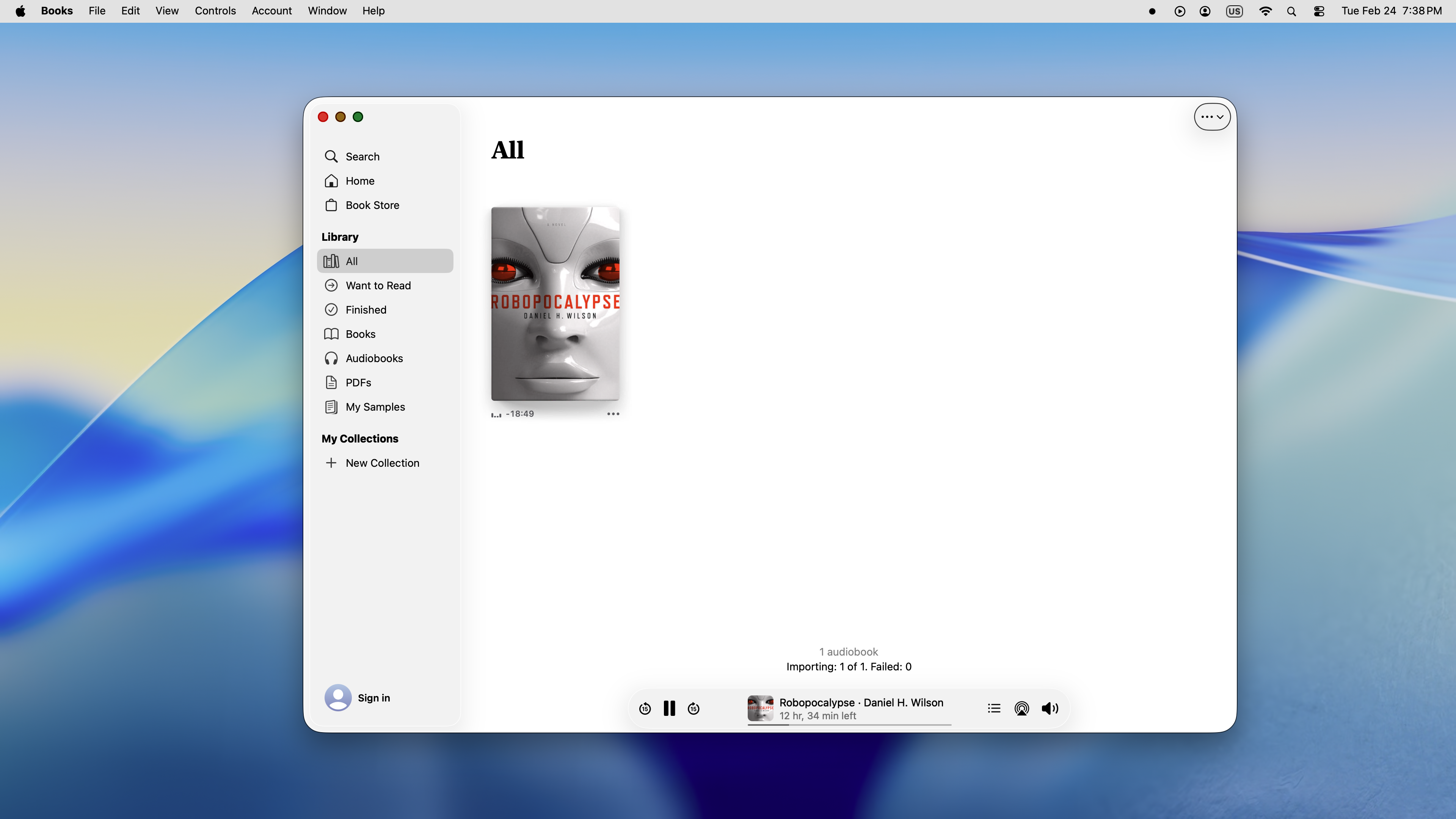This screenshot has width=1456, height=819.
Task: Open the Book Store section
Action: 372,205
